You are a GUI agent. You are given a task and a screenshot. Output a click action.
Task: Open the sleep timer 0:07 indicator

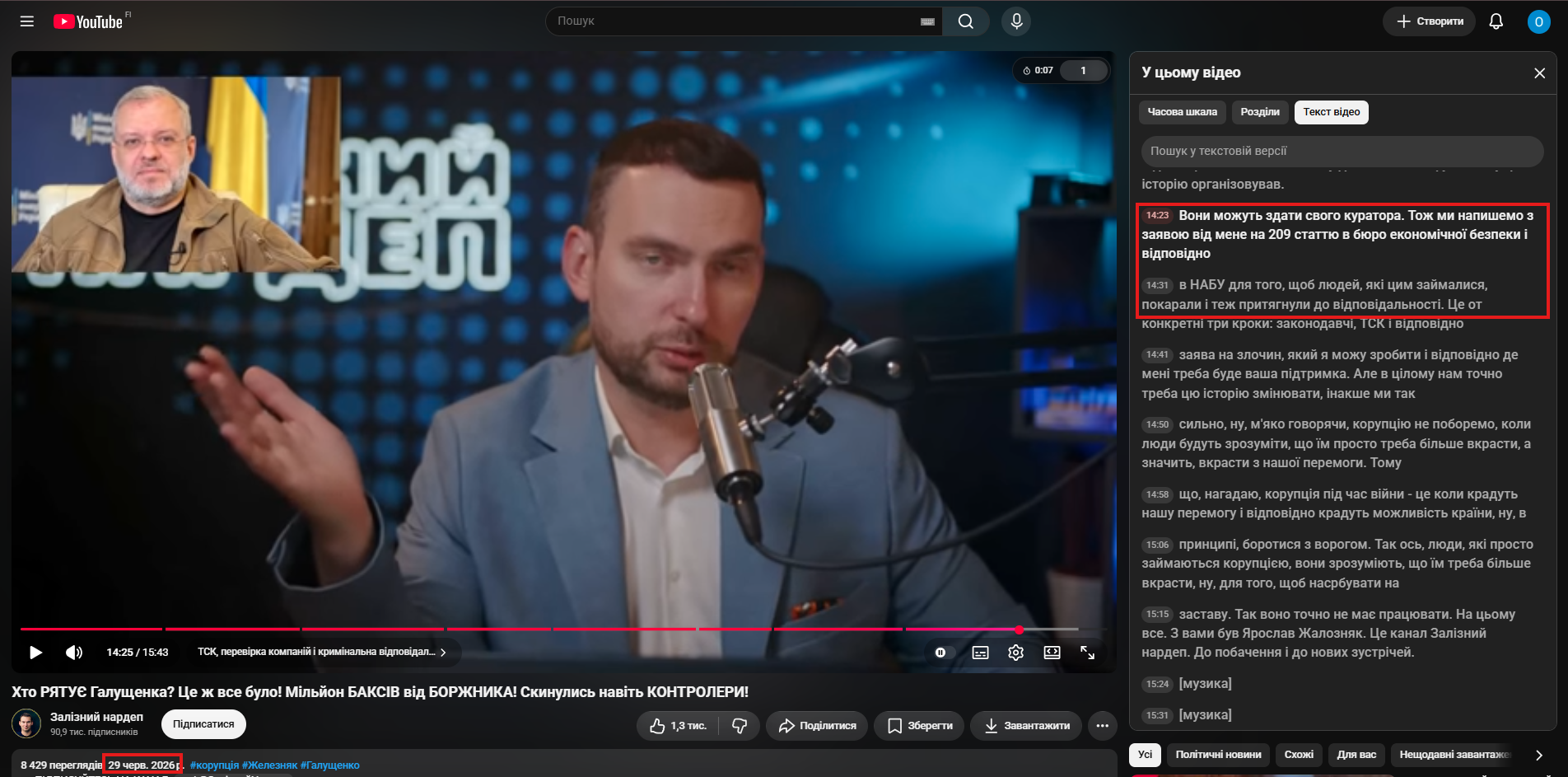pyautogui.click(x=1038, y=71)
